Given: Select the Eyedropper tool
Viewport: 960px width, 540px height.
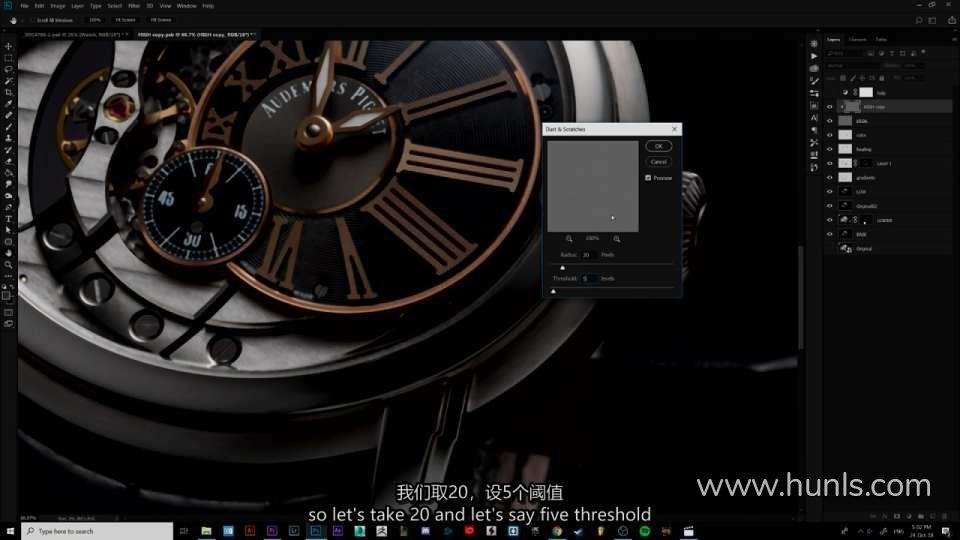Looking at the screenshot, I should (x=9, y=104).
